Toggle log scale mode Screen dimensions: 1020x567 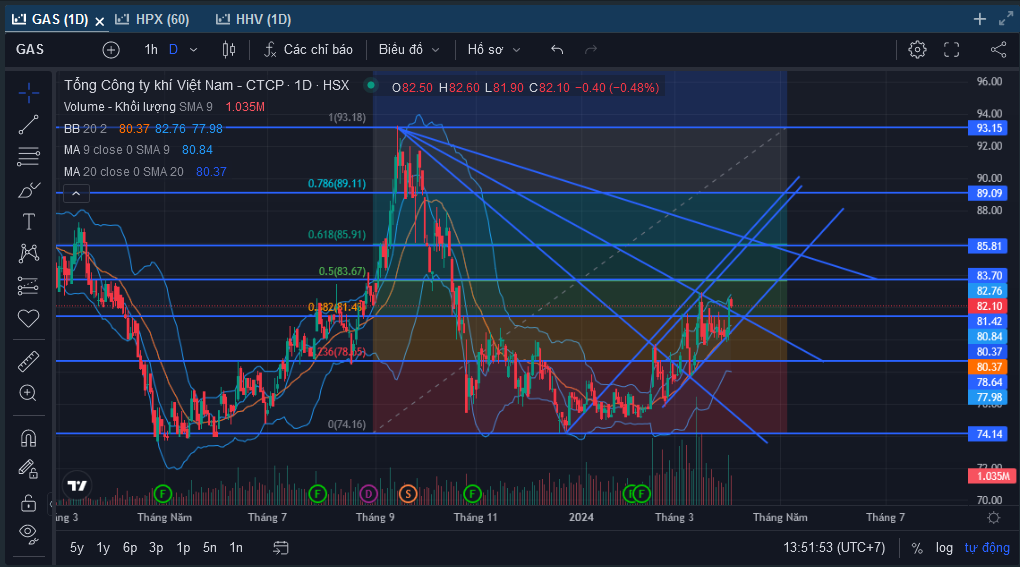pyautogui.click(x=945, y=547)
